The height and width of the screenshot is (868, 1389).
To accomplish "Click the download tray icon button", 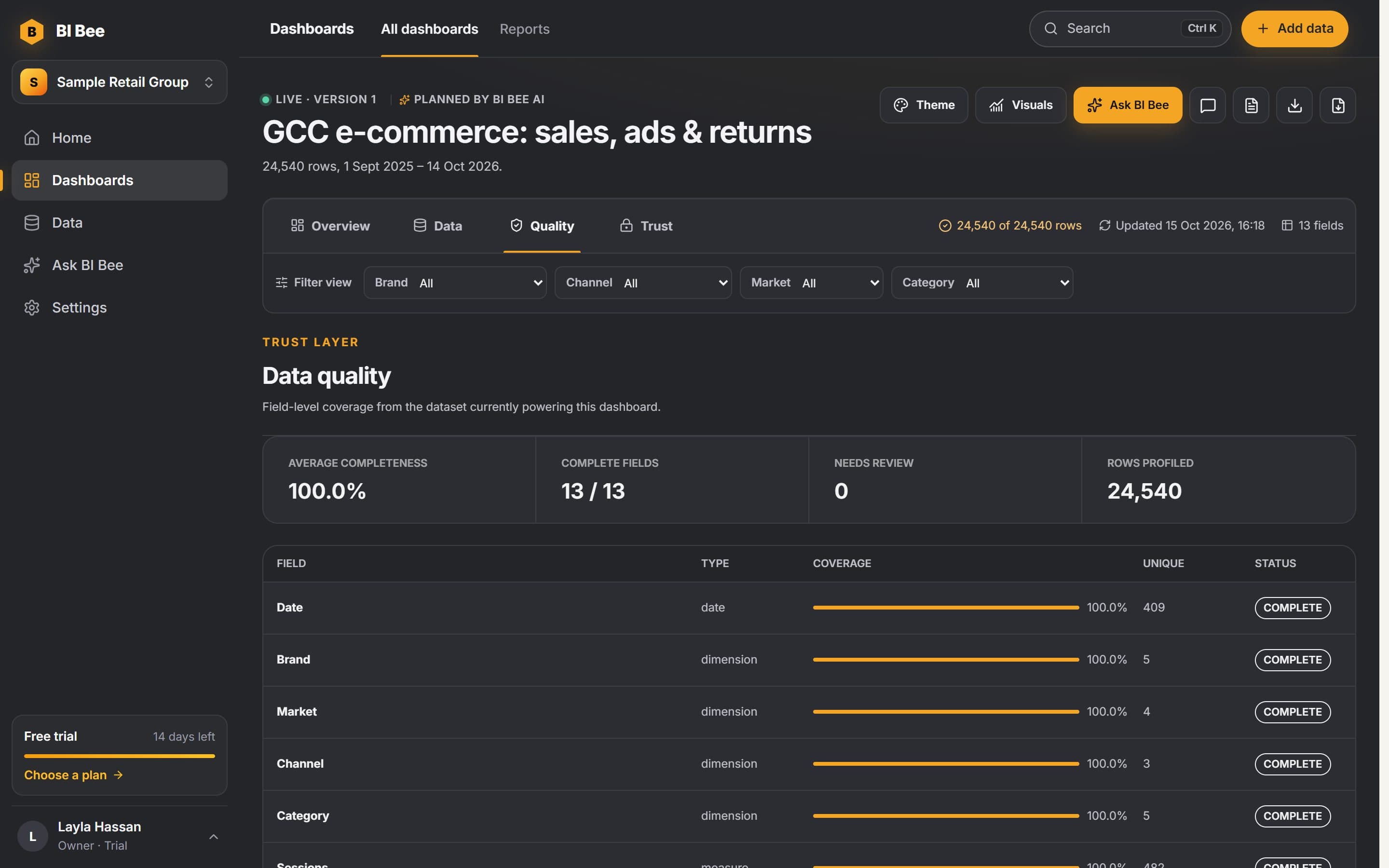I will point(1294,105).
